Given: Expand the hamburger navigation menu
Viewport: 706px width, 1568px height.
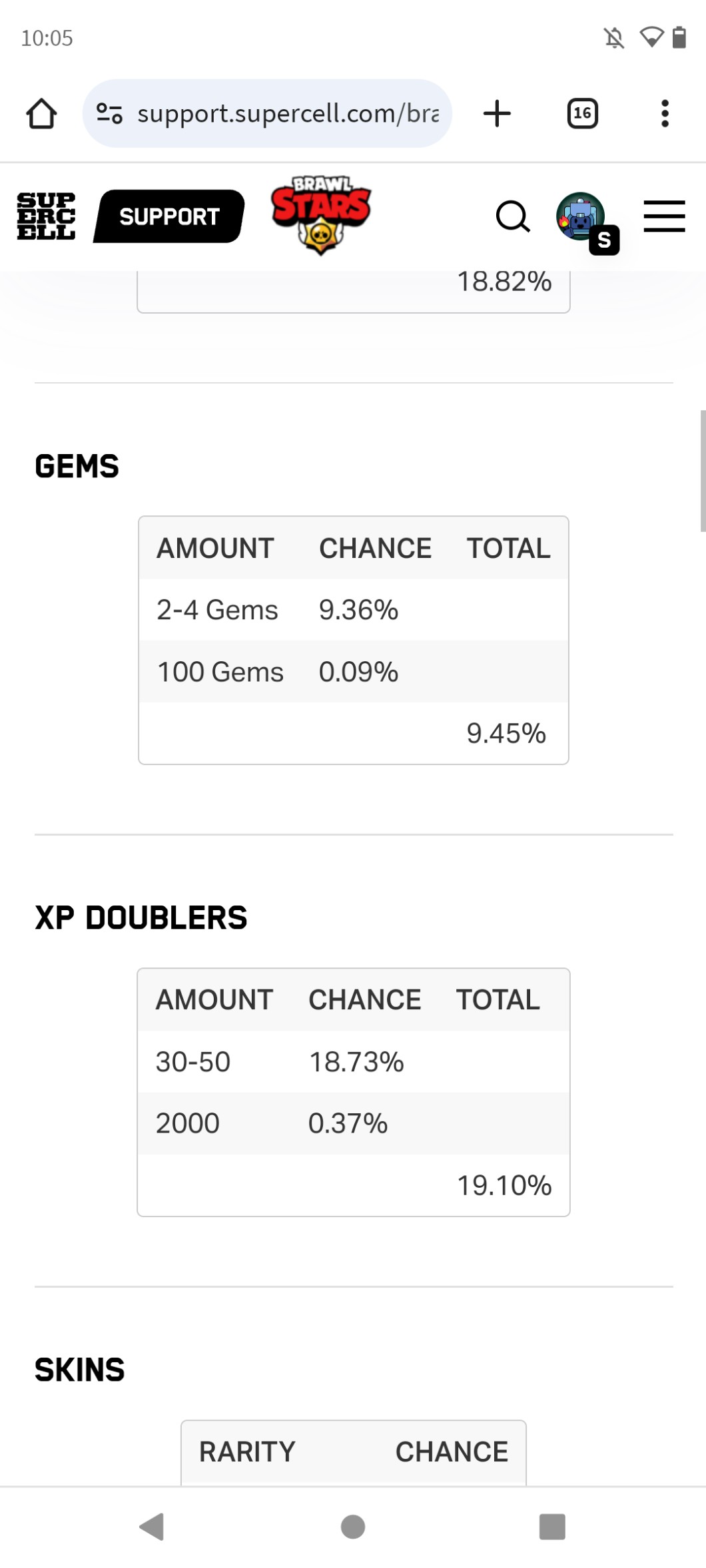Looking at the screenshot, I should click(664, 216).
